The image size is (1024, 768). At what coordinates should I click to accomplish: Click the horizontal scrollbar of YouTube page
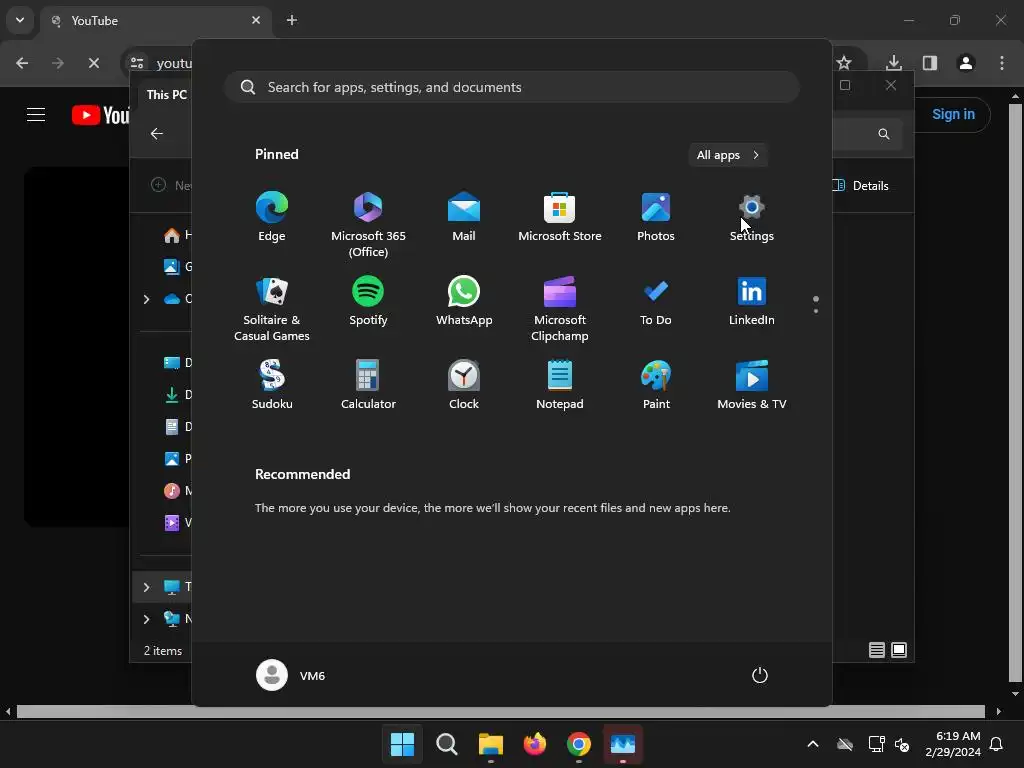coord(500,711)
